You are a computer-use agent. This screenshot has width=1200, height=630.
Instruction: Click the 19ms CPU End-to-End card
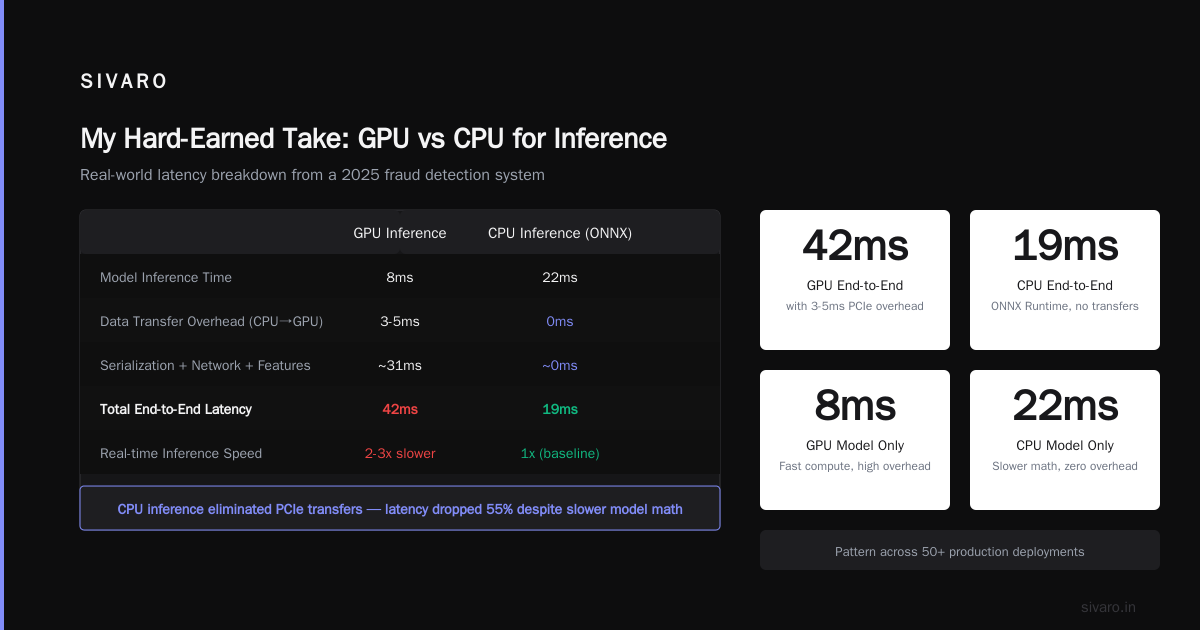coord(1065,280)
